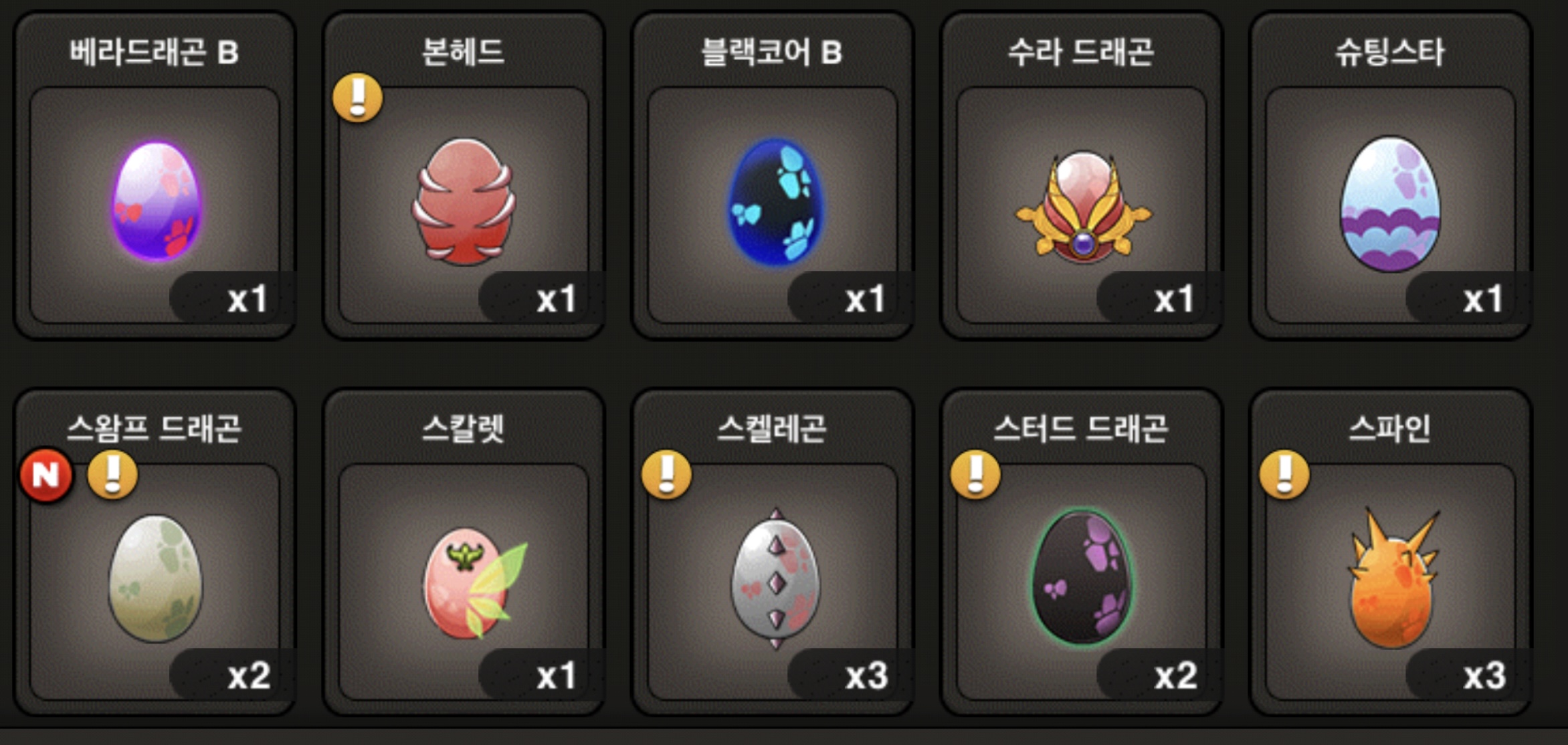Click the exclamation badge on 스터드 드래곤 card

[976, 475]
